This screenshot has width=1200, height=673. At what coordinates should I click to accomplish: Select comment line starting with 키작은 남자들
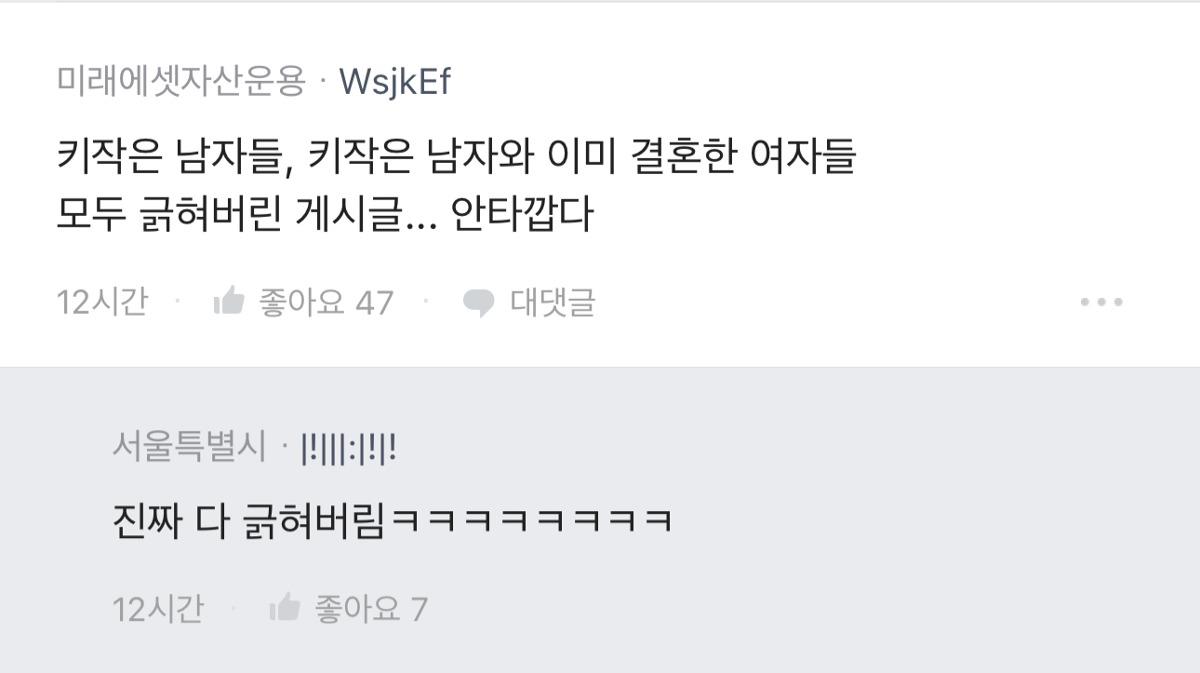tap(457, 157)
